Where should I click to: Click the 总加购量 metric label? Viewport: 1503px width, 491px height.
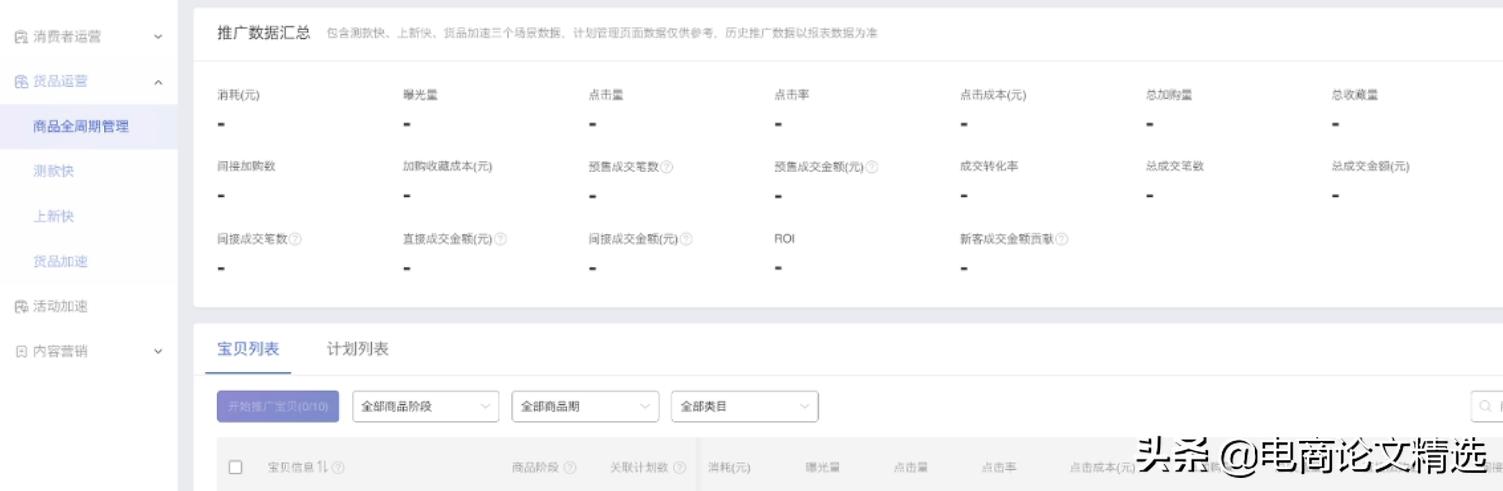[1169, 95]
